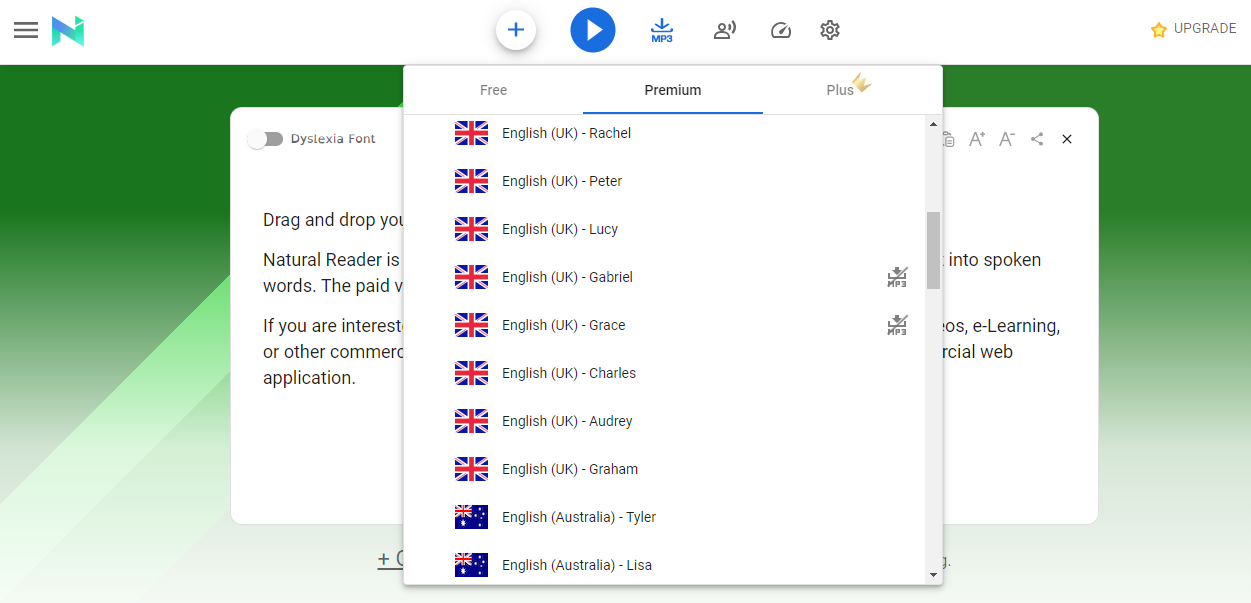This screenshot has height=603, width=1251.
Task: Toggle the Dyslexia Font switch
Action: click(266, 139)
